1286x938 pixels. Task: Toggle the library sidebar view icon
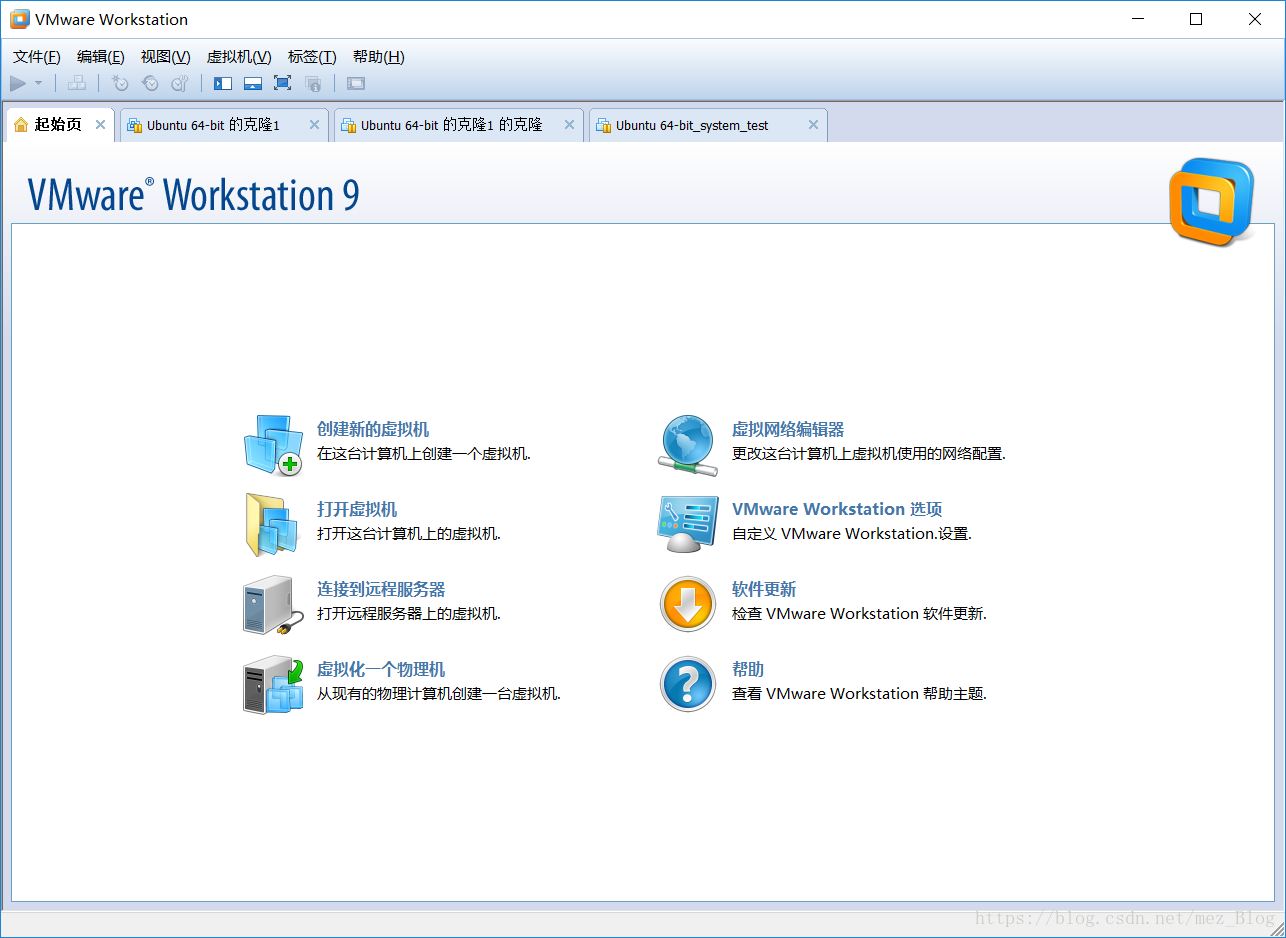[x=223, y=84]
